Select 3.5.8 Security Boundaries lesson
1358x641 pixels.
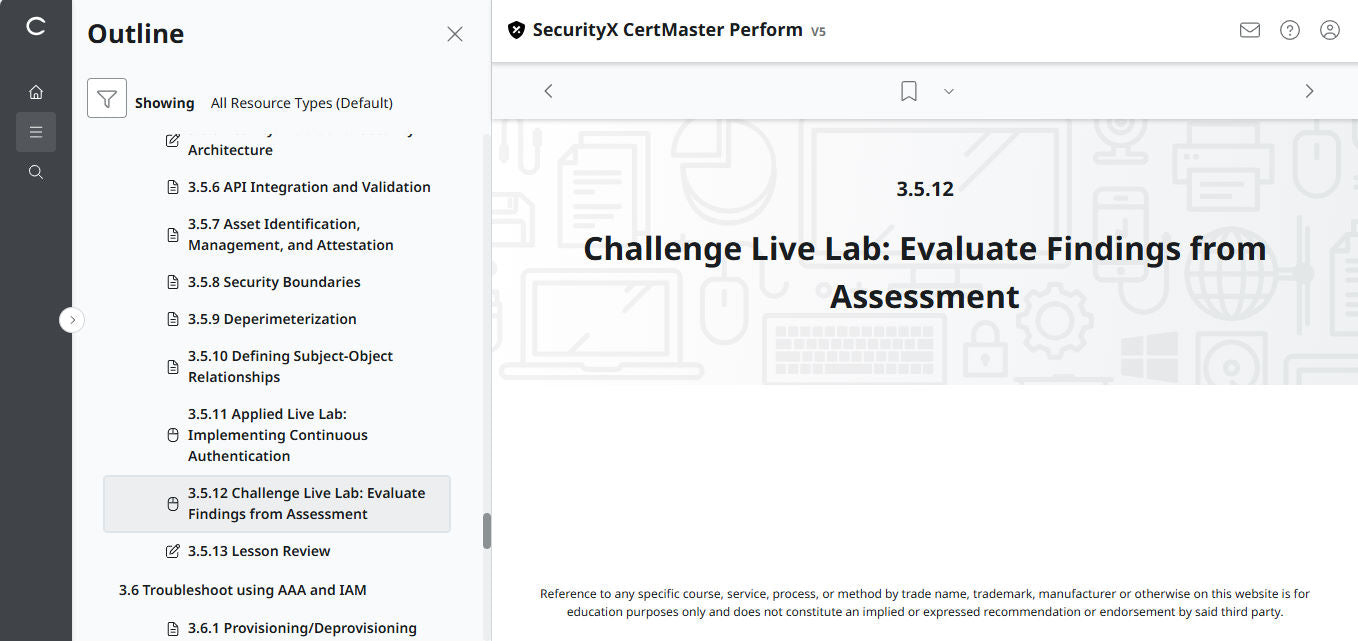[274, 282]
